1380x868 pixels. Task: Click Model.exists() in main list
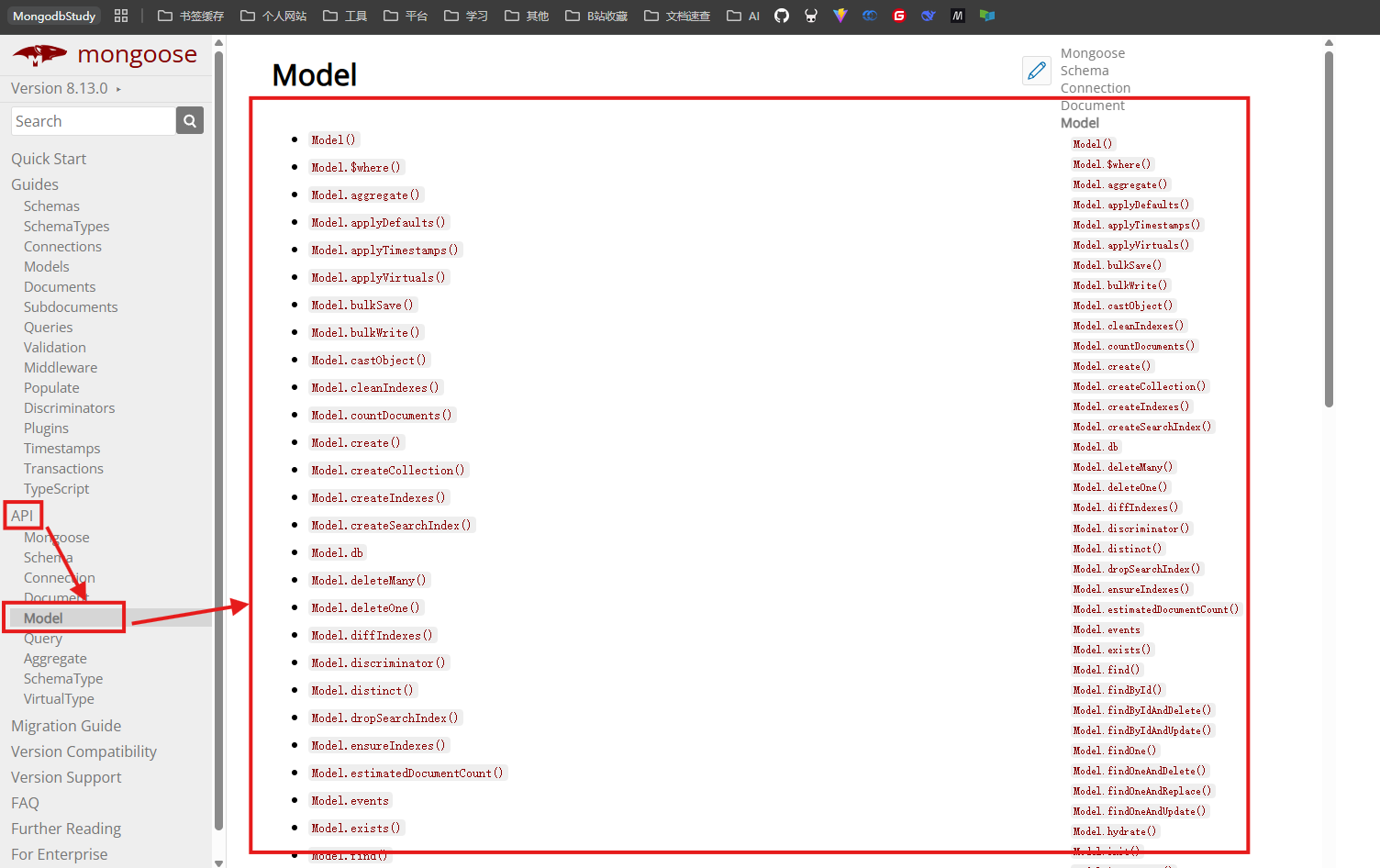coord(356,828)
